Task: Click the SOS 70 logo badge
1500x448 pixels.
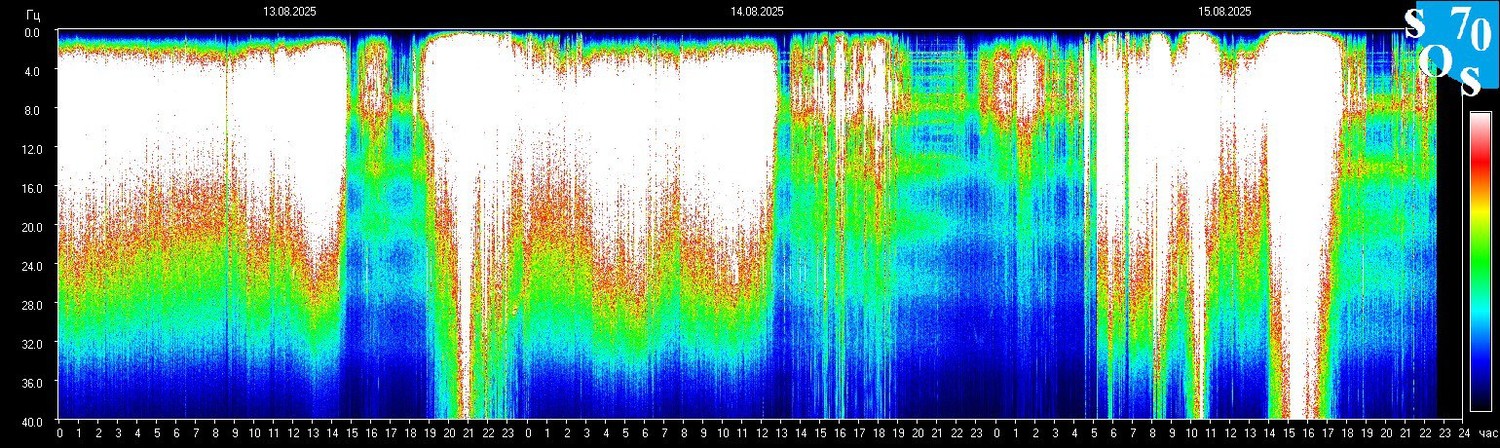Action: pyautogui.click(x=1451, y=50)
